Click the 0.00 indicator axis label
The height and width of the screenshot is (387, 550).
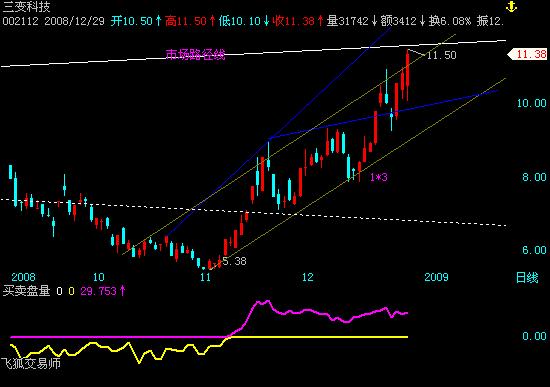(534, 336)
